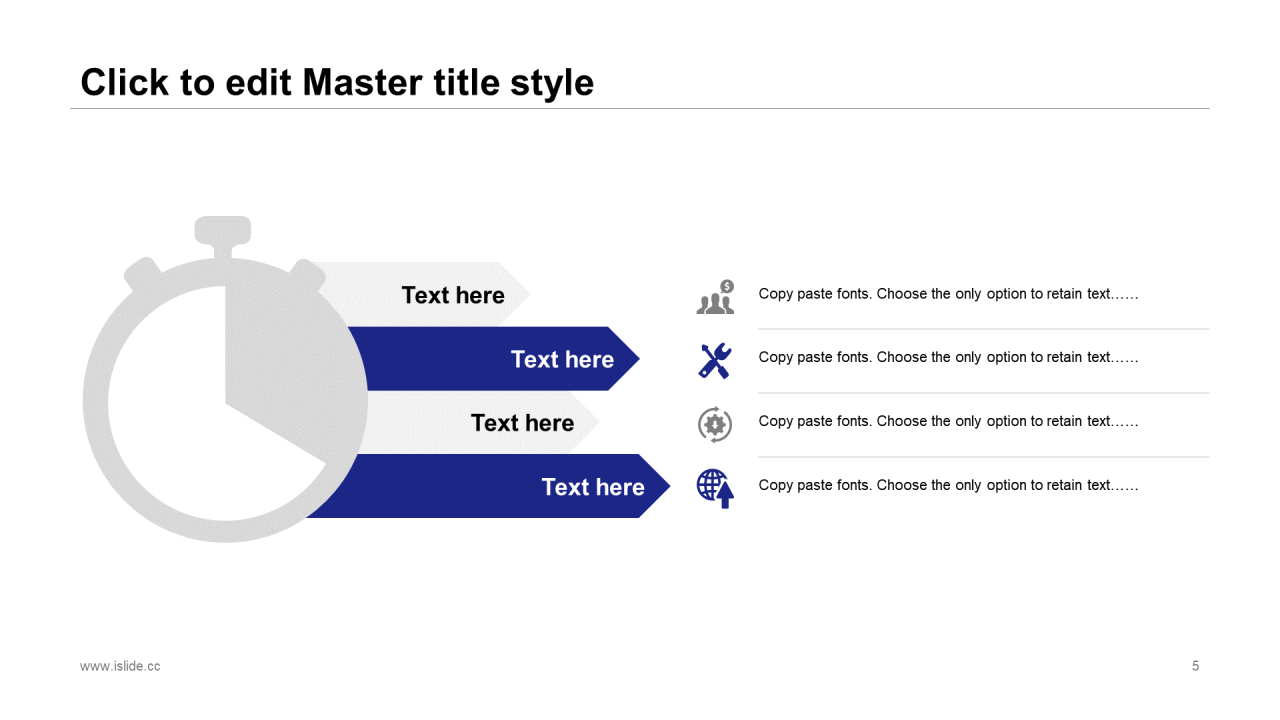Click the lower gray 'Text here' arrow

522,423
